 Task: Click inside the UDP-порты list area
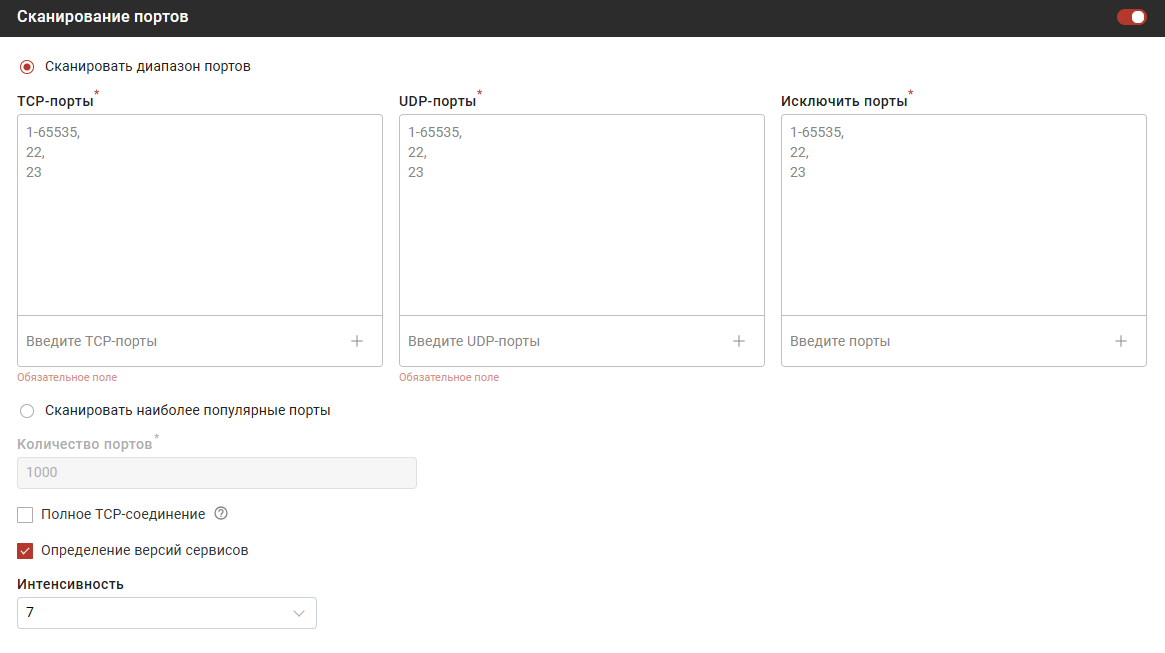click(581, 240)
